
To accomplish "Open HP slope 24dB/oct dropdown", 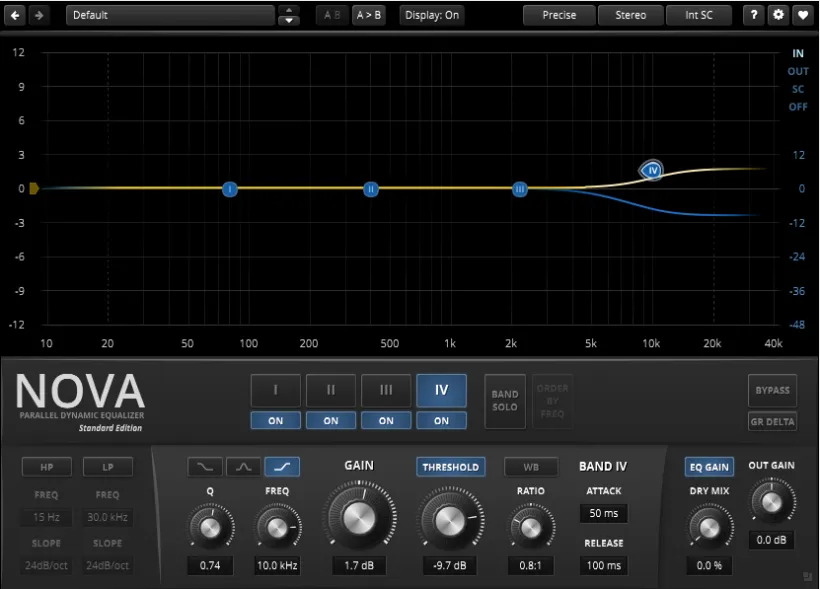I will point(47,565).
